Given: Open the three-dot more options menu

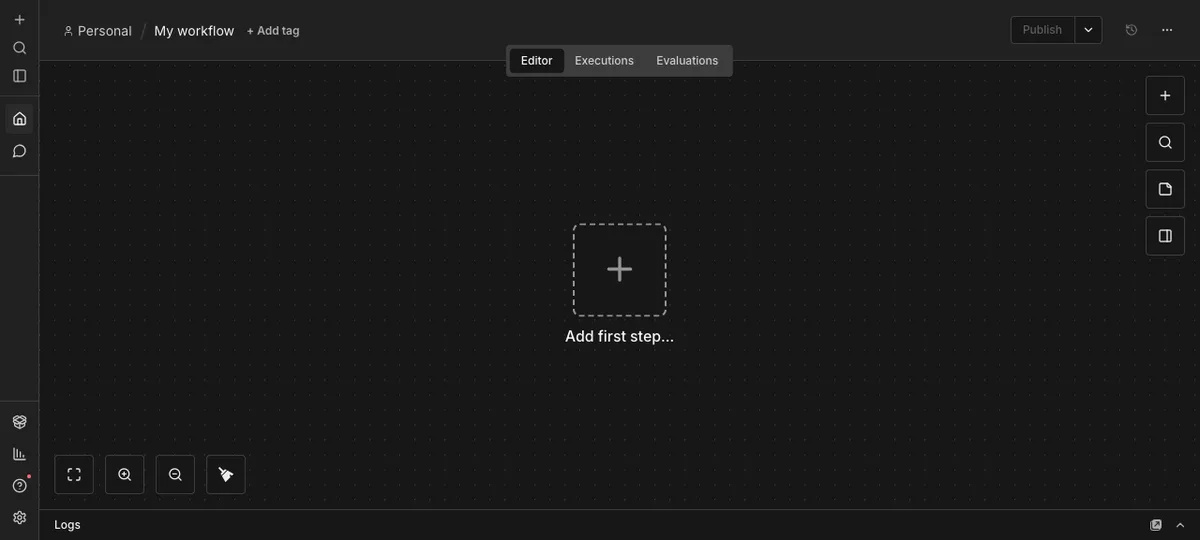Looking at the screenshot, I should click(x=1167, y=30).
